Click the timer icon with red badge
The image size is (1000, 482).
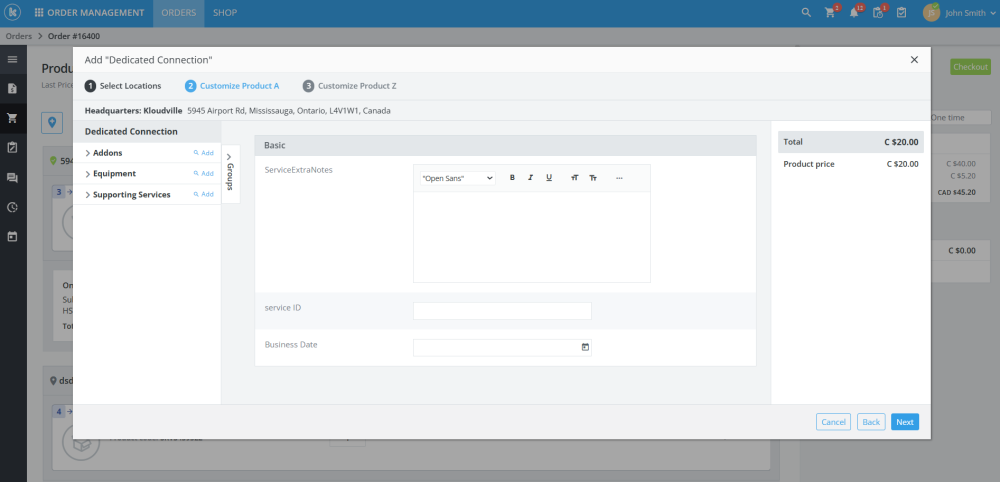tap(879, 13)
